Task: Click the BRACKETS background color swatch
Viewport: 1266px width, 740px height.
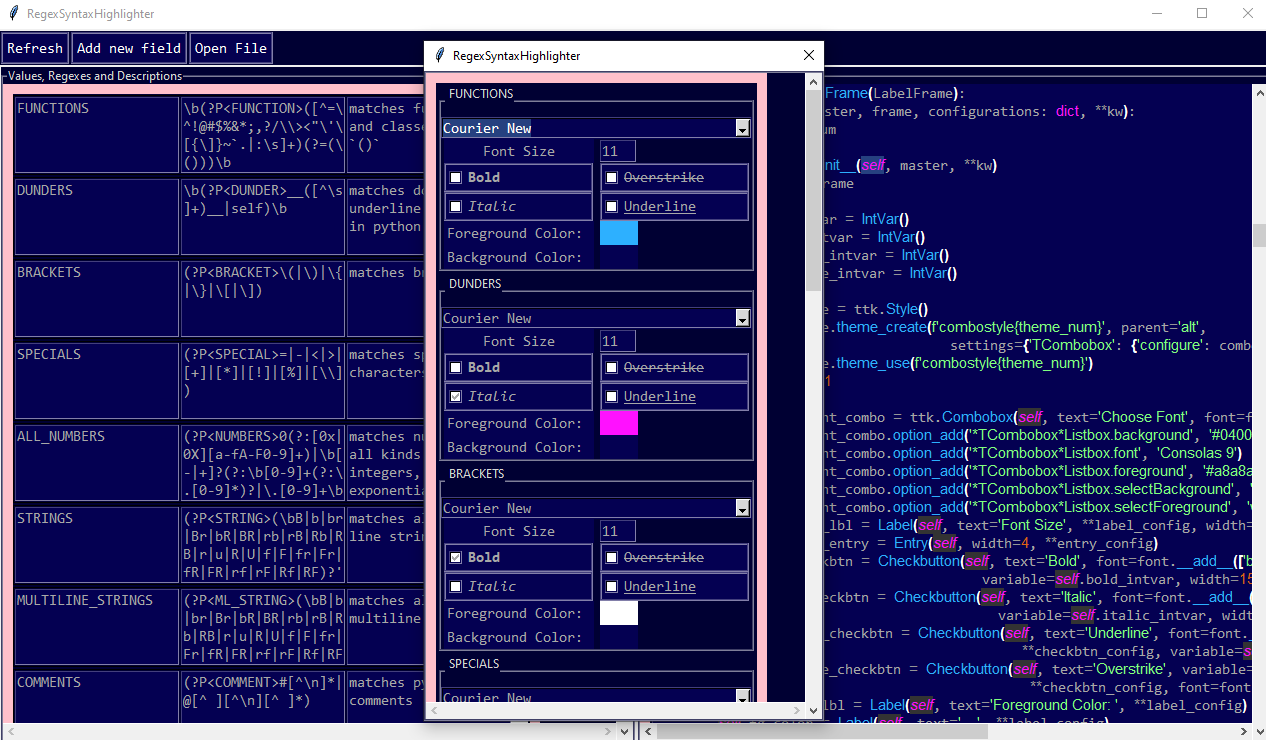Action: click(x=619, y=637)
